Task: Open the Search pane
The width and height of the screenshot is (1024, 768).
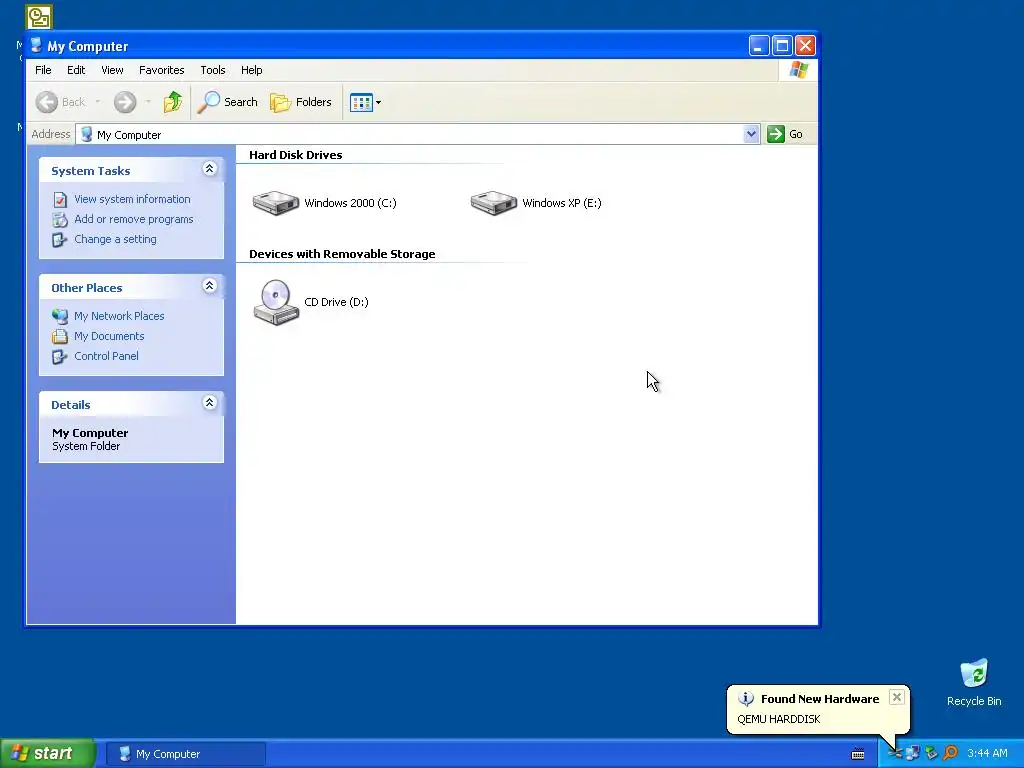Action: 227,102
